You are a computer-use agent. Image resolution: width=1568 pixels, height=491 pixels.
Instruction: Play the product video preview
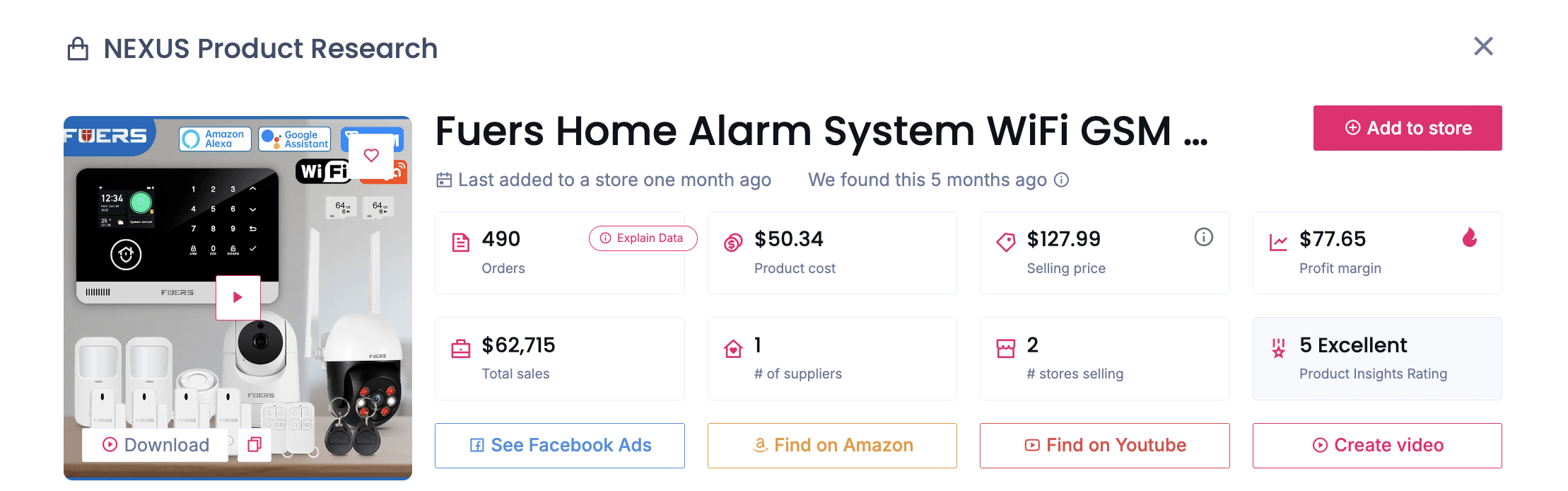pos(238,298)
